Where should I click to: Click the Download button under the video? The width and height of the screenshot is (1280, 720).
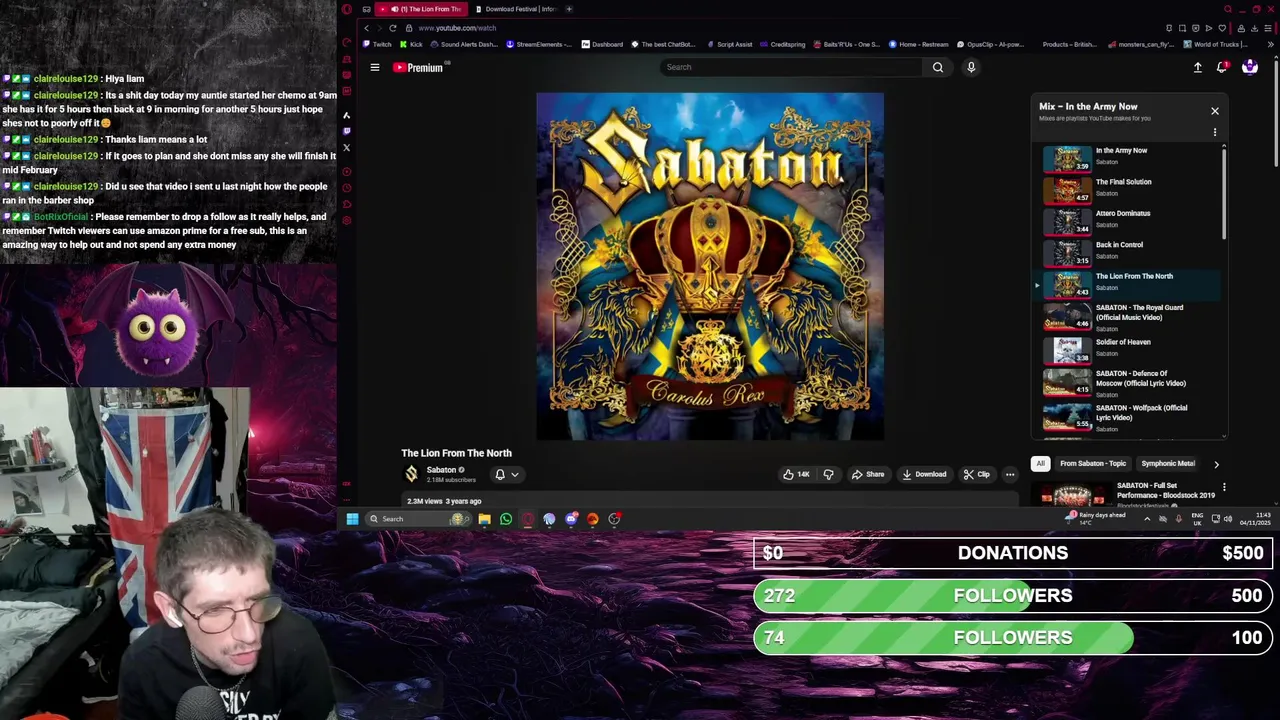[x=924, y=474]
